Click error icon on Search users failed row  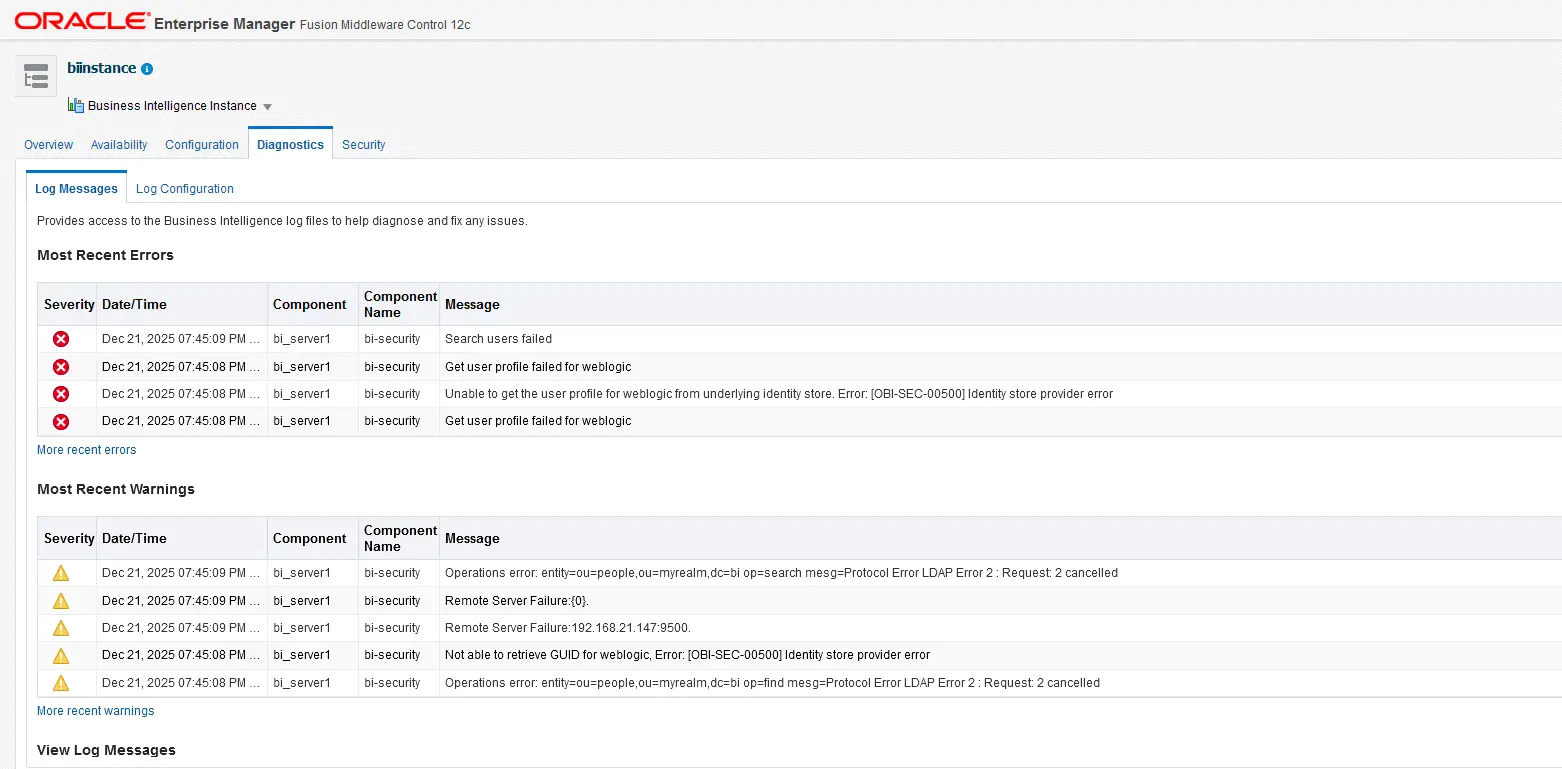[x=61, y=339]
